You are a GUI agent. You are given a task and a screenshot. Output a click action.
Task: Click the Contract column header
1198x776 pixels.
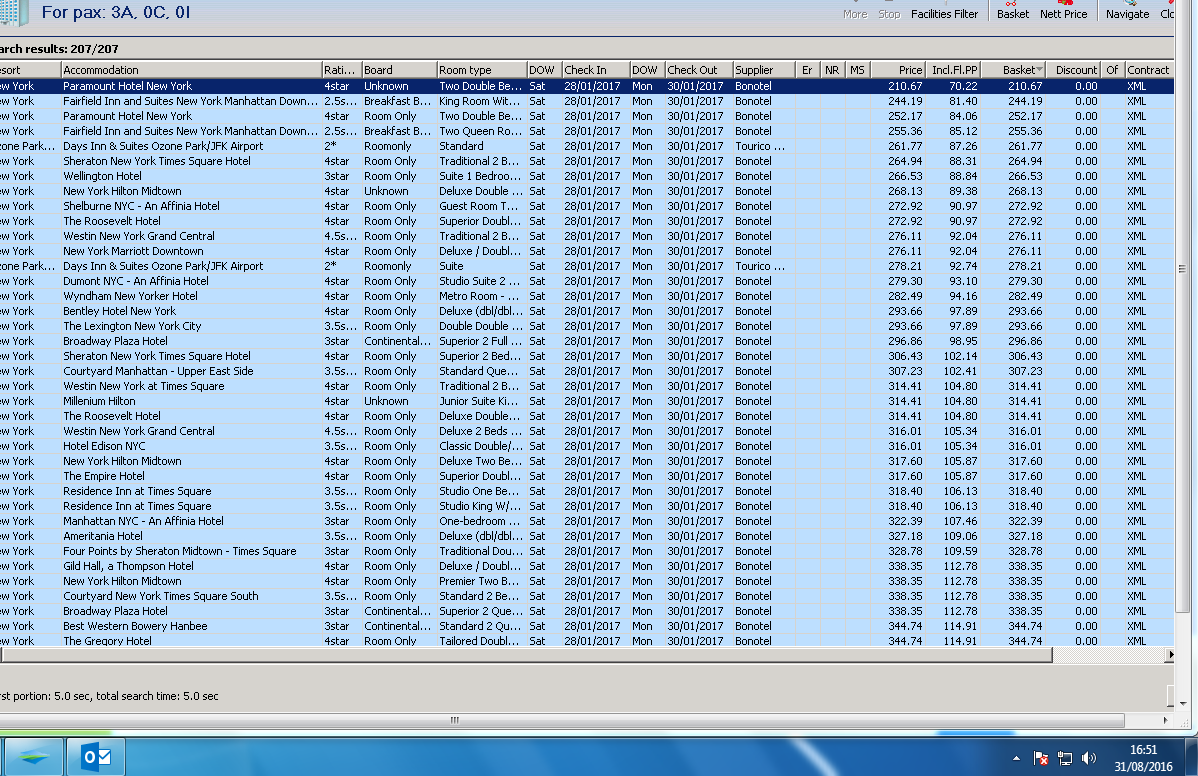click(x=1148, y=70)
